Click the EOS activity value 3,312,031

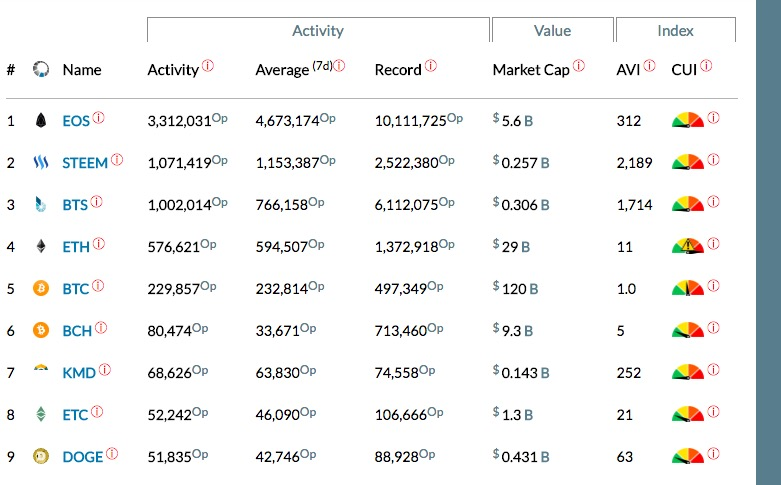point(180,121)
